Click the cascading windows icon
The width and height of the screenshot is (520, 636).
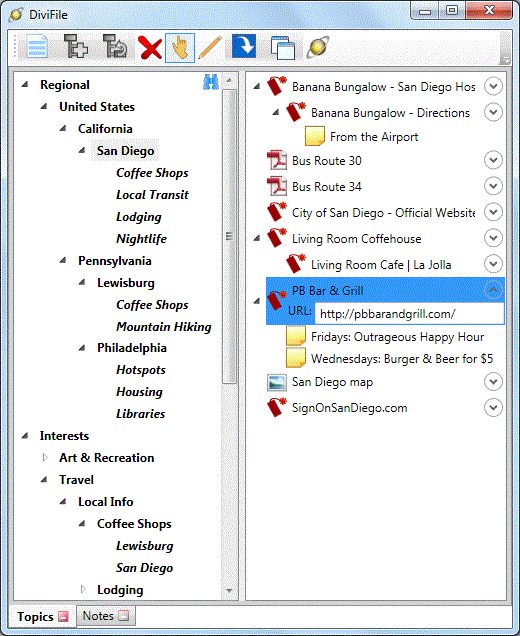282,48
